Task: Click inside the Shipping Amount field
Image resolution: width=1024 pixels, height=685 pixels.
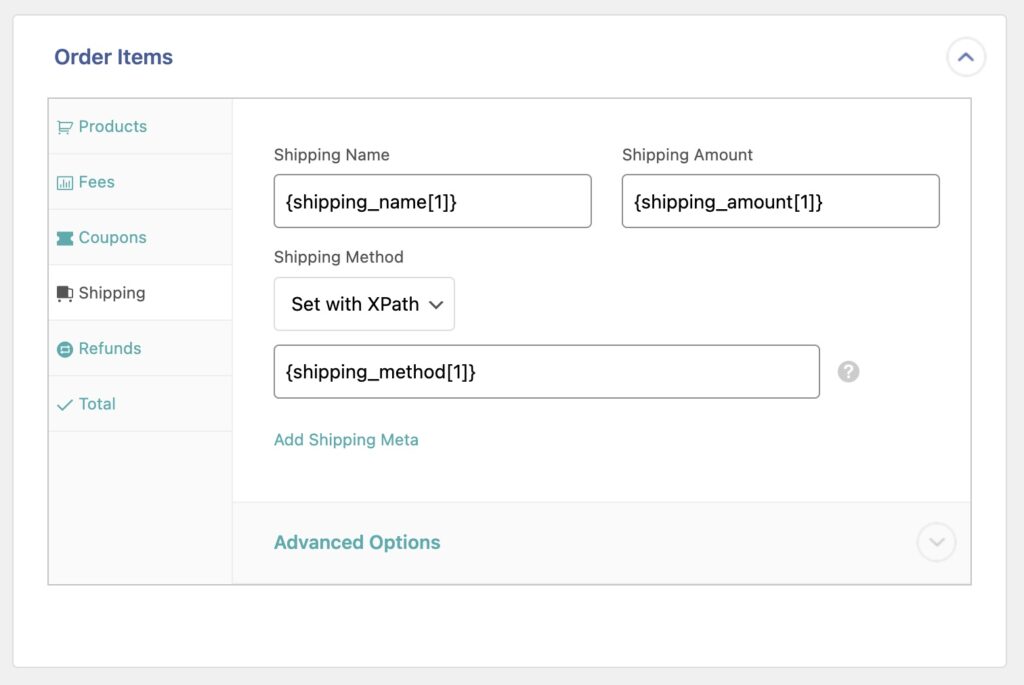Action: [780, 201]
